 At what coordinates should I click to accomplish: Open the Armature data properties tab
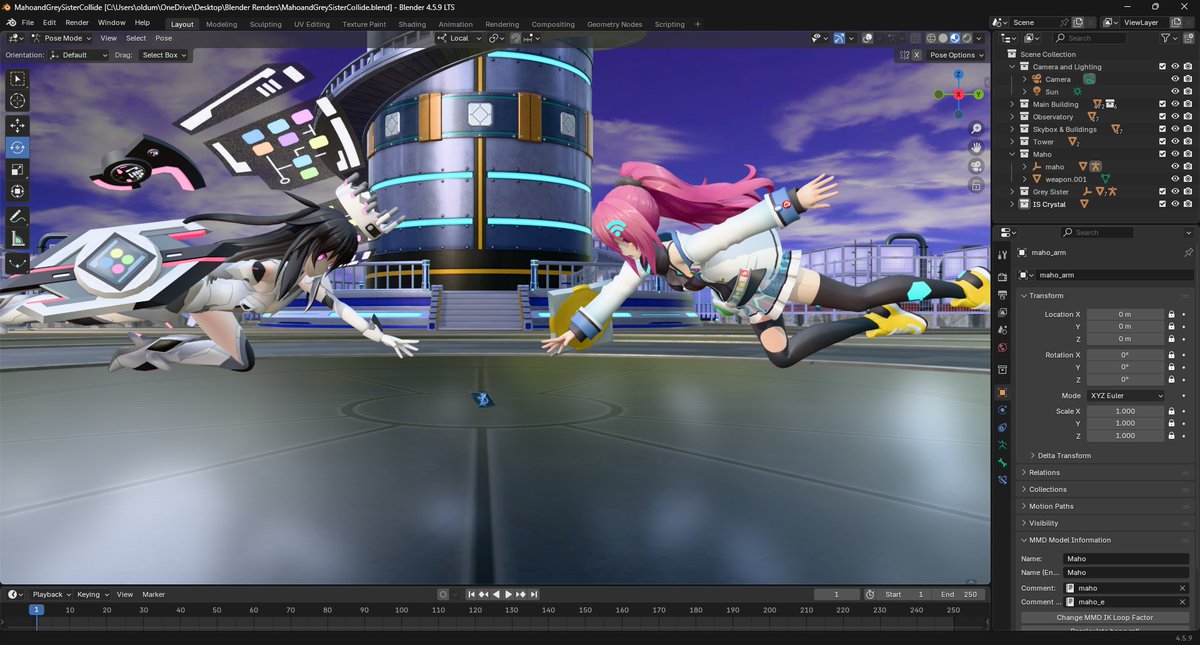[1002, 445]
